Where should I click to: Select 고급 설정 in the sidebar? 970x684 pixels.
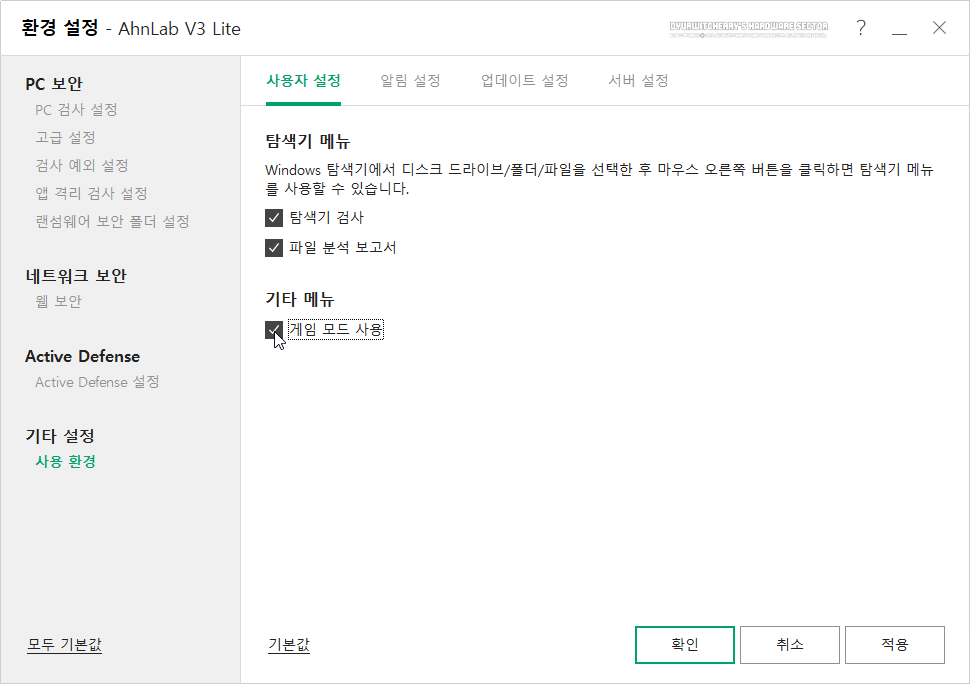[65, 137]
